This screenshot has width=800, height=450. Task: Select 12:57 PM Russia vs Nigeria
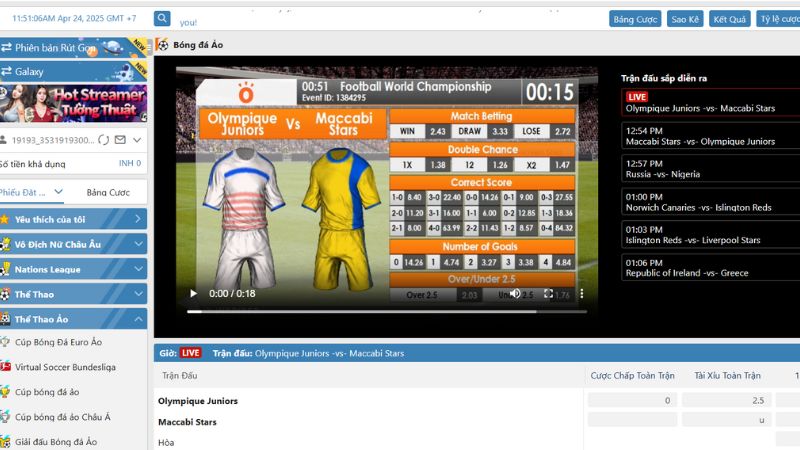(710, 169)
